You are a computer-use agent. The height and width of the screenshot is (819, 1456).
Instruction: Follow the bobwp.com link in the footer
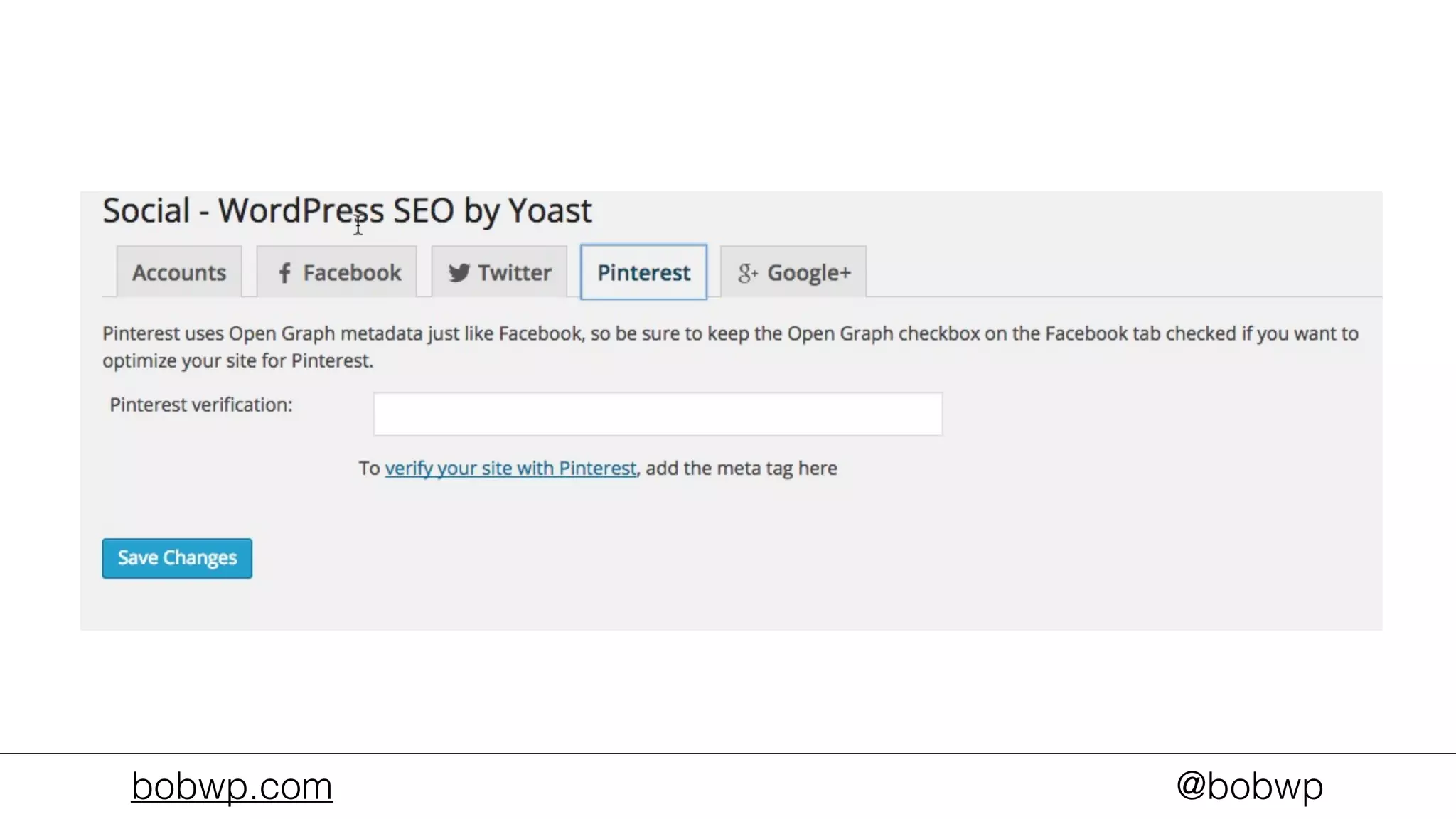coord(232,786)
